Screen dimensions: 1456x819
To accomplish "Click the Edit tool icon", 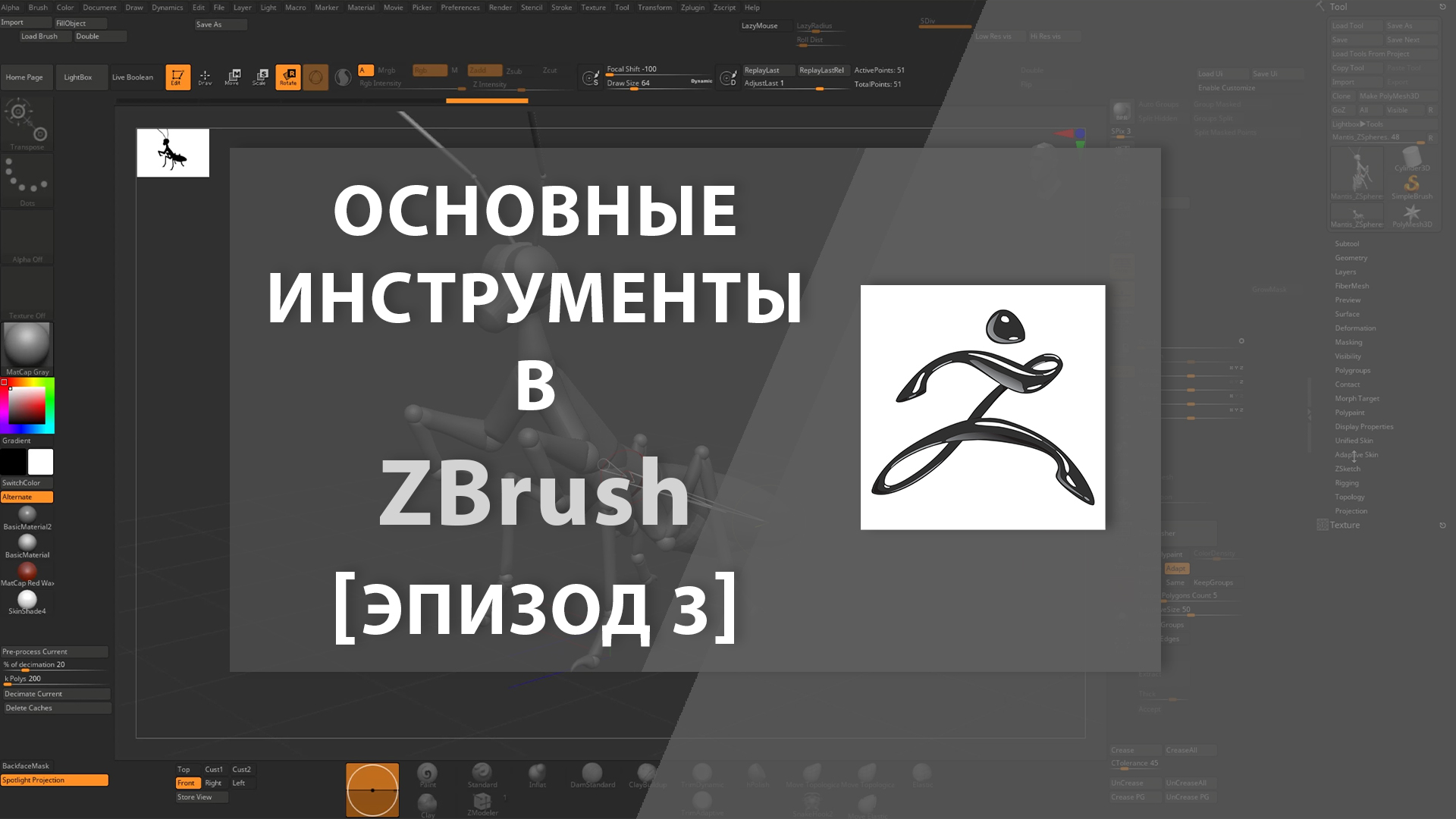I will click(x=177, y=77).
